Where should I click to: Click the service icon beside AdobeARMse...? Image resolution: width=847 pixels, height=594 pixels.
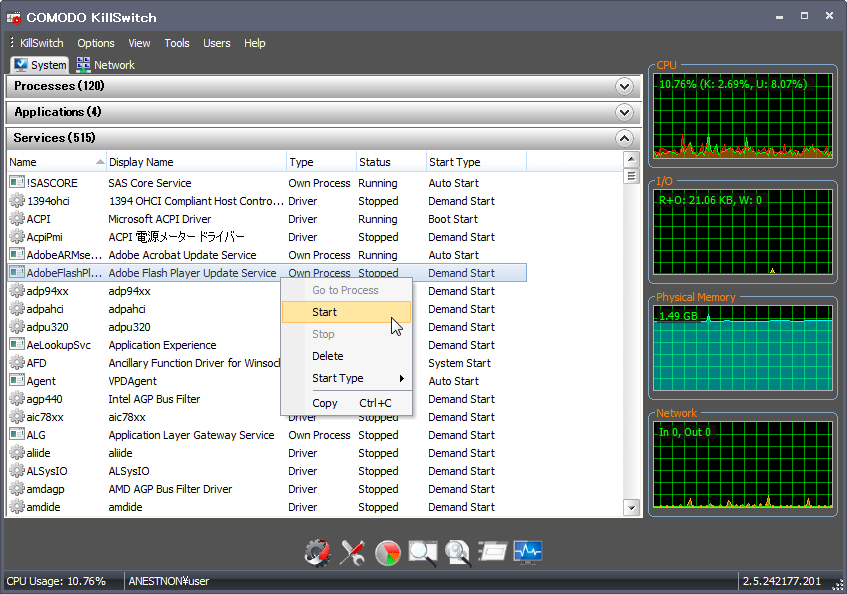click(x=17, y=254)
